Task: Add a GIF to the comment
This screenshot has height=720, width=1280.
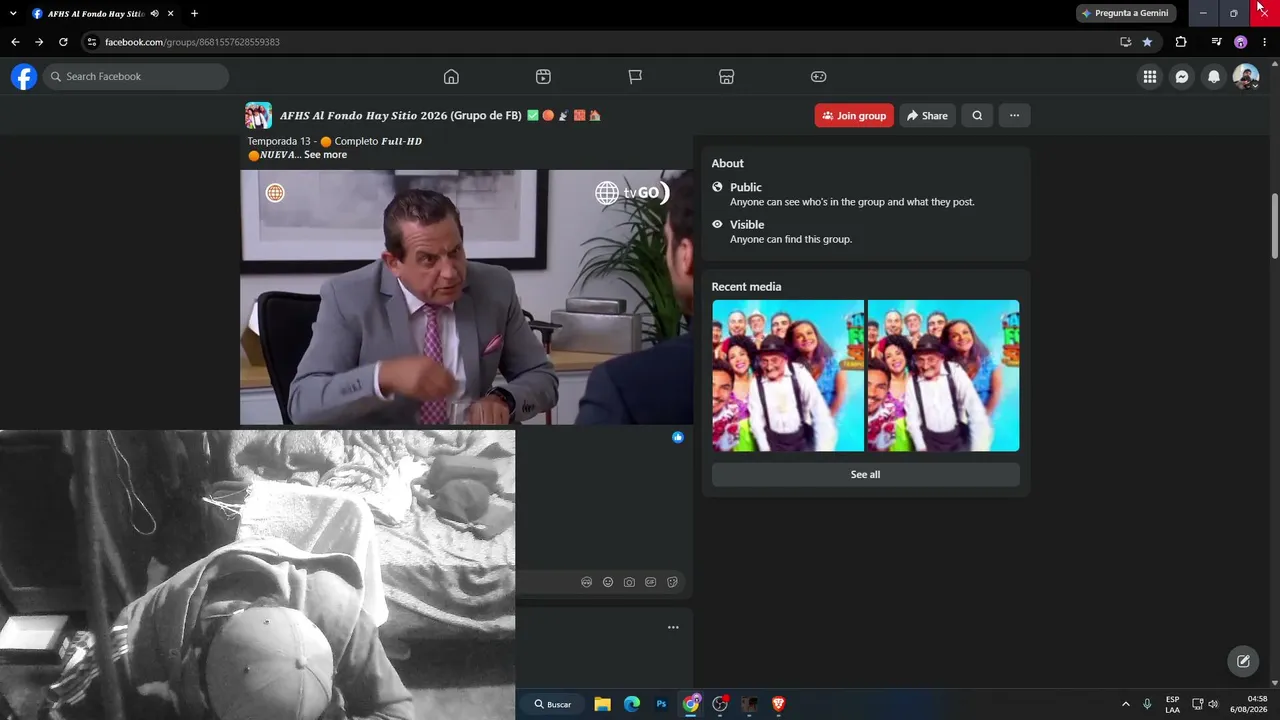Action: pos(651,582)
